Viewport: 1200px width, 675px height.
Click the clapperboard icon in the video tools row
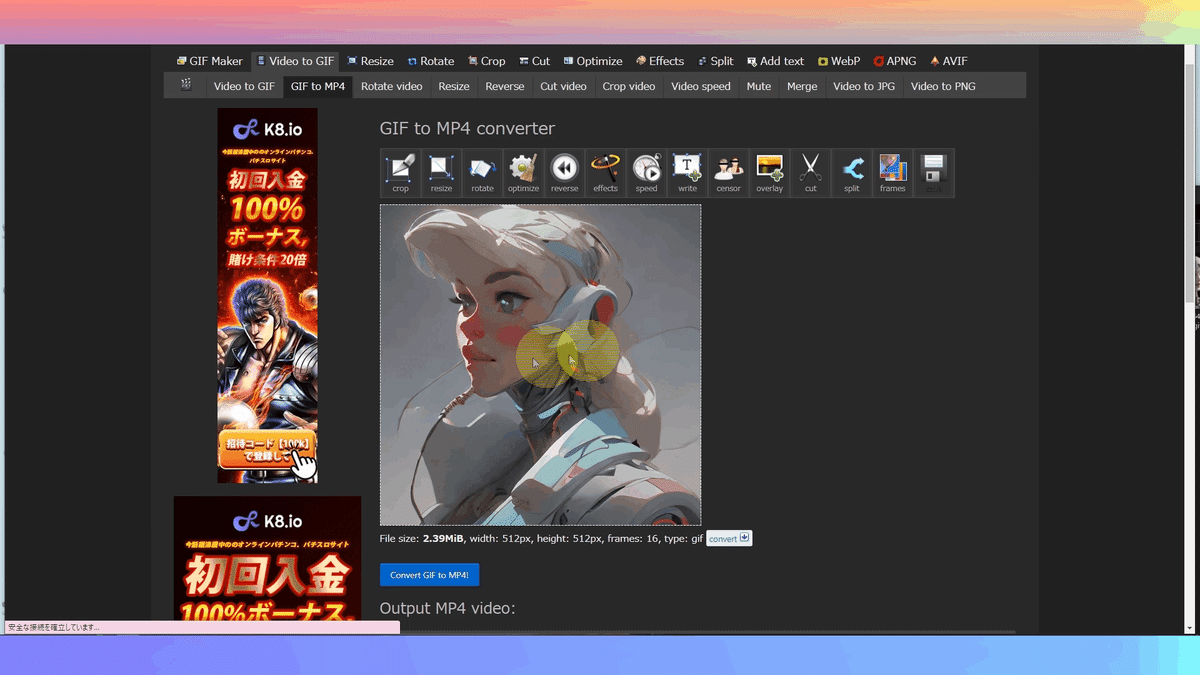point(186,85)
